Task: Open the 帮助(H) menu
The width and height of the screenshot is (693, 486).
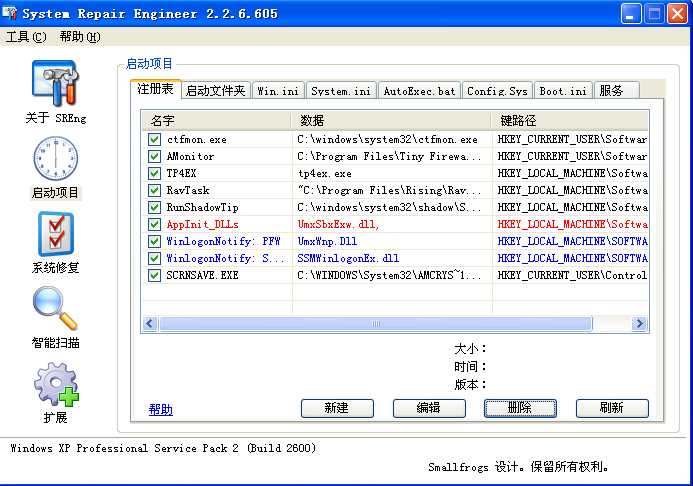Action: pyautogui.click(x=80, y=37)
